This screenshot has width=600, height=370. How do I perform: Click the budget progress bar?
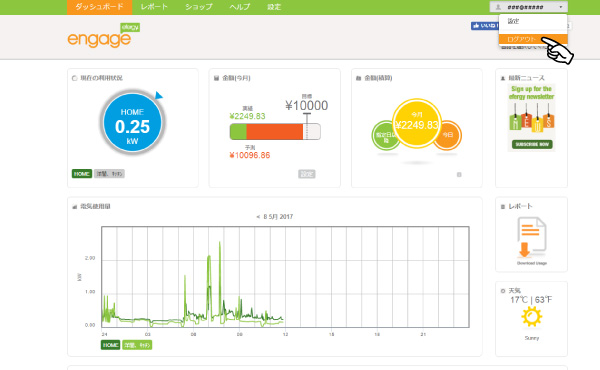tap(275, 132)
